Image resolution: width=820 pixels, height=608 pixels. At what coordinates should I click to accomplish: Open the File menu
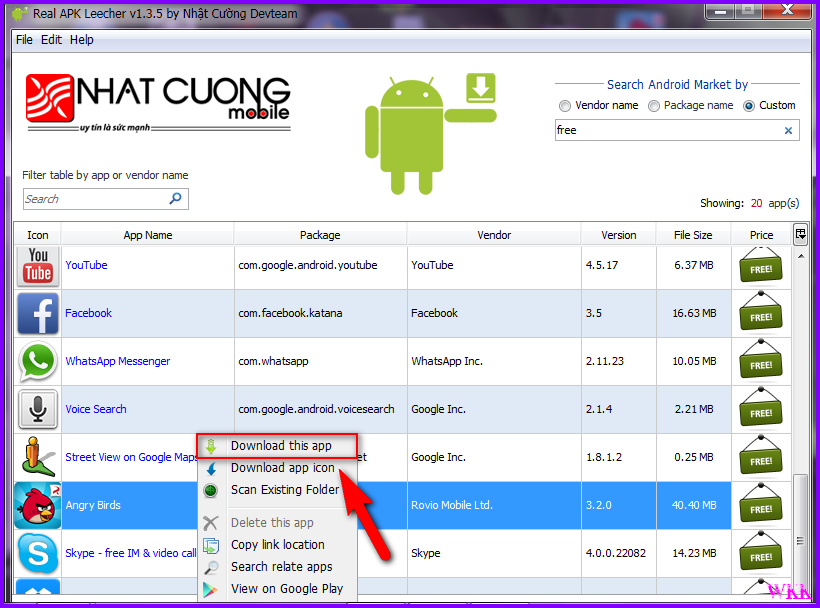click(24, 40)
